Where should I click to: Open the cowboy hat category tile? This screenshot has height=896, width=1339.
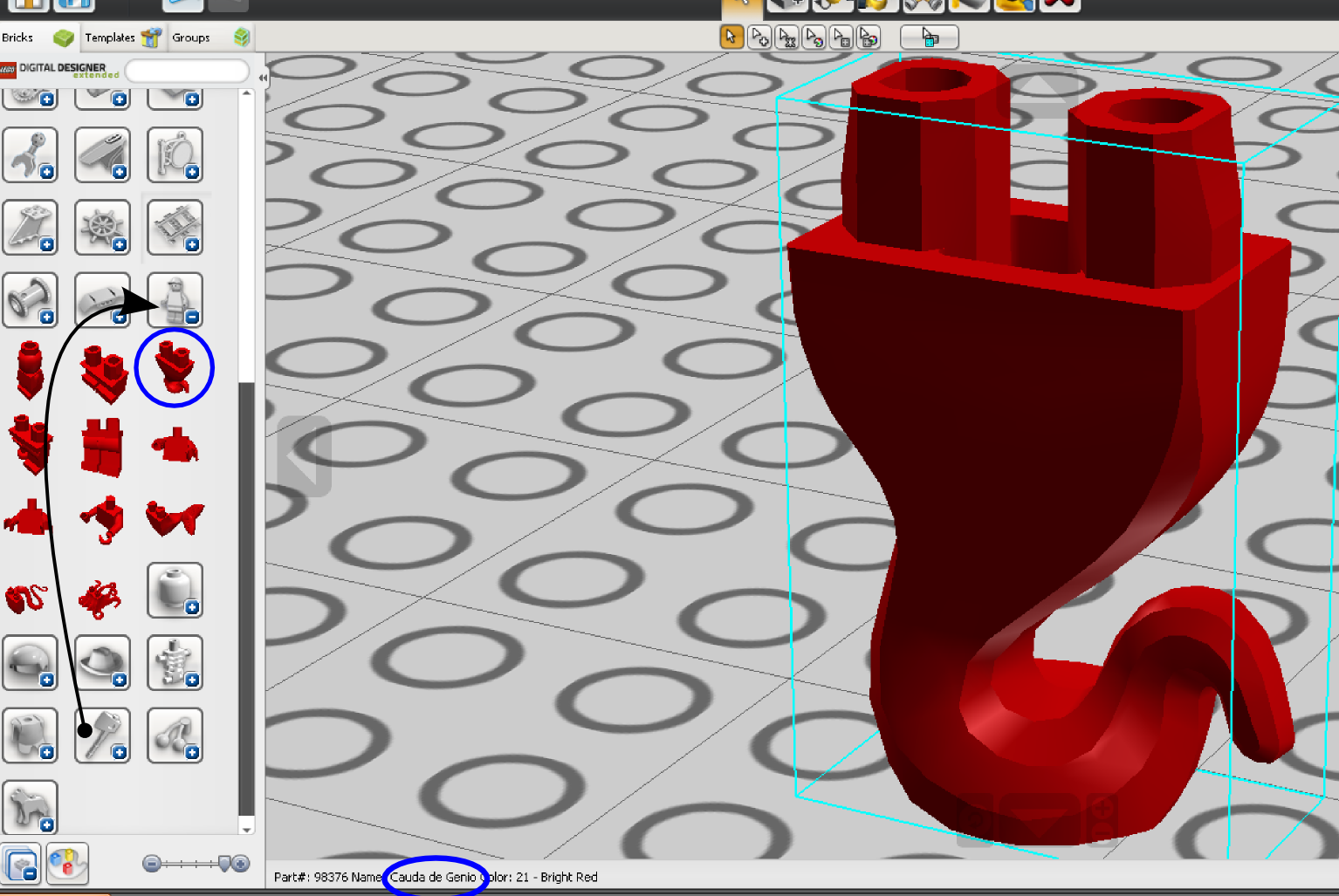pyautogui.click(x=103, y=663)
